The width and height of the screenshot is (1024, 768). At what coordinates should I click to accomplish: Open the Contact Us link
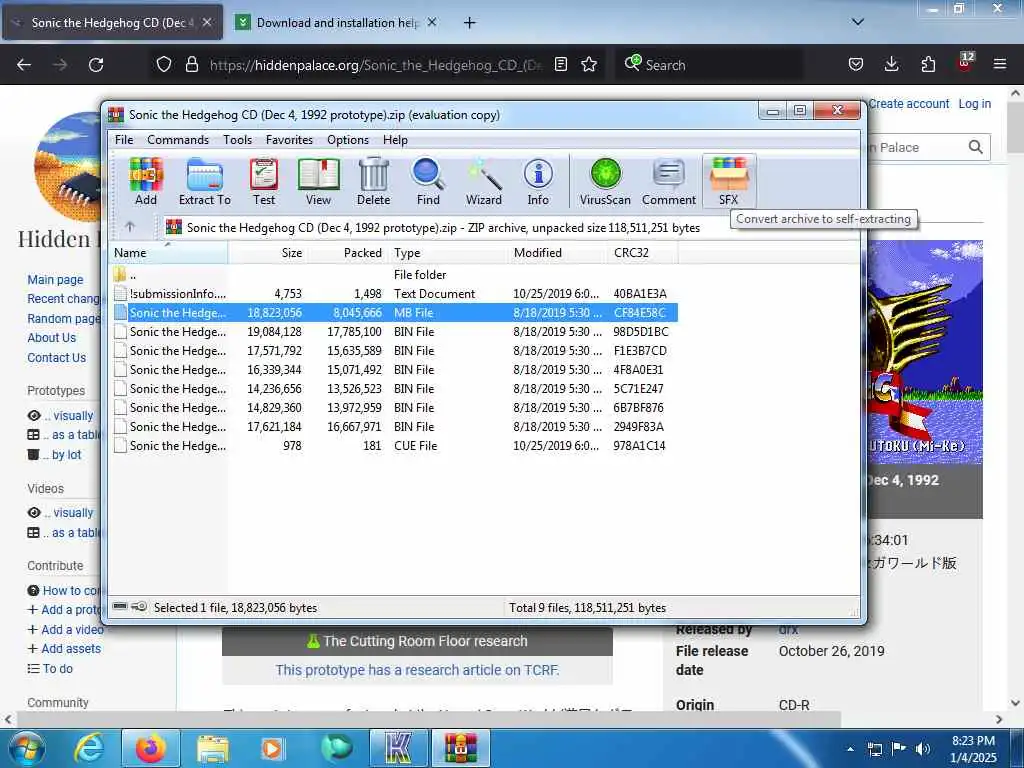click(x=57, y=358)
